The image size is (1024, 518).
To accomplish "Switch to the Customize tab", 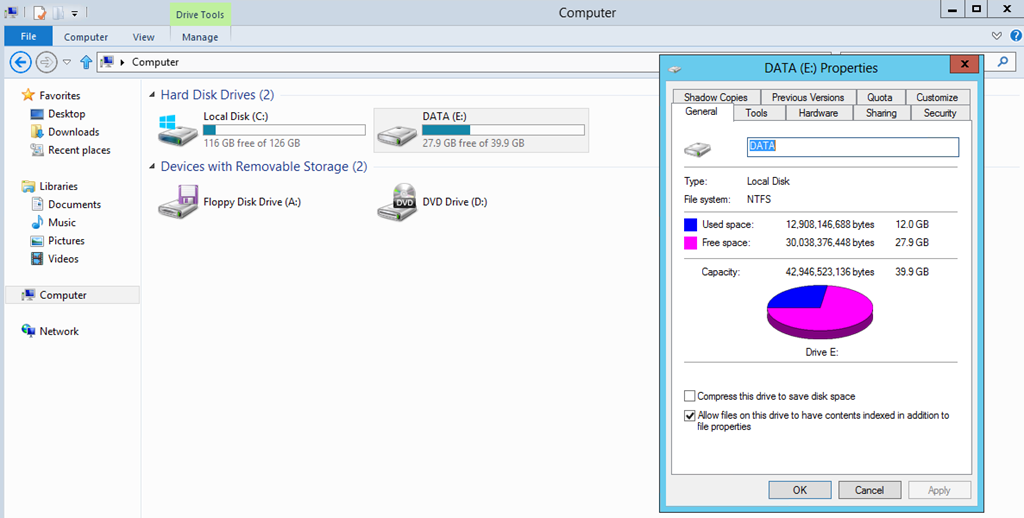I will click(937, 97).
